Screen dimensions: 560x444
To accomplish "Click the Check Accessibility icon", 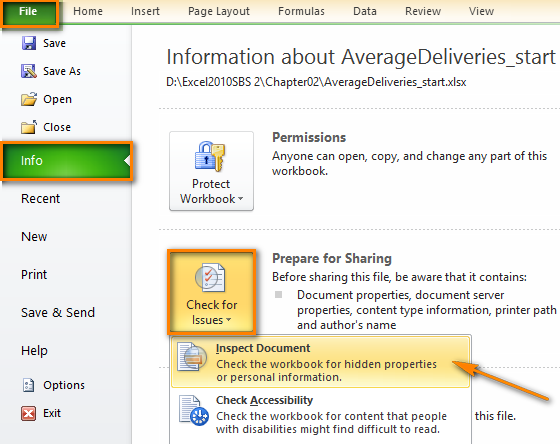I will 194,410.
